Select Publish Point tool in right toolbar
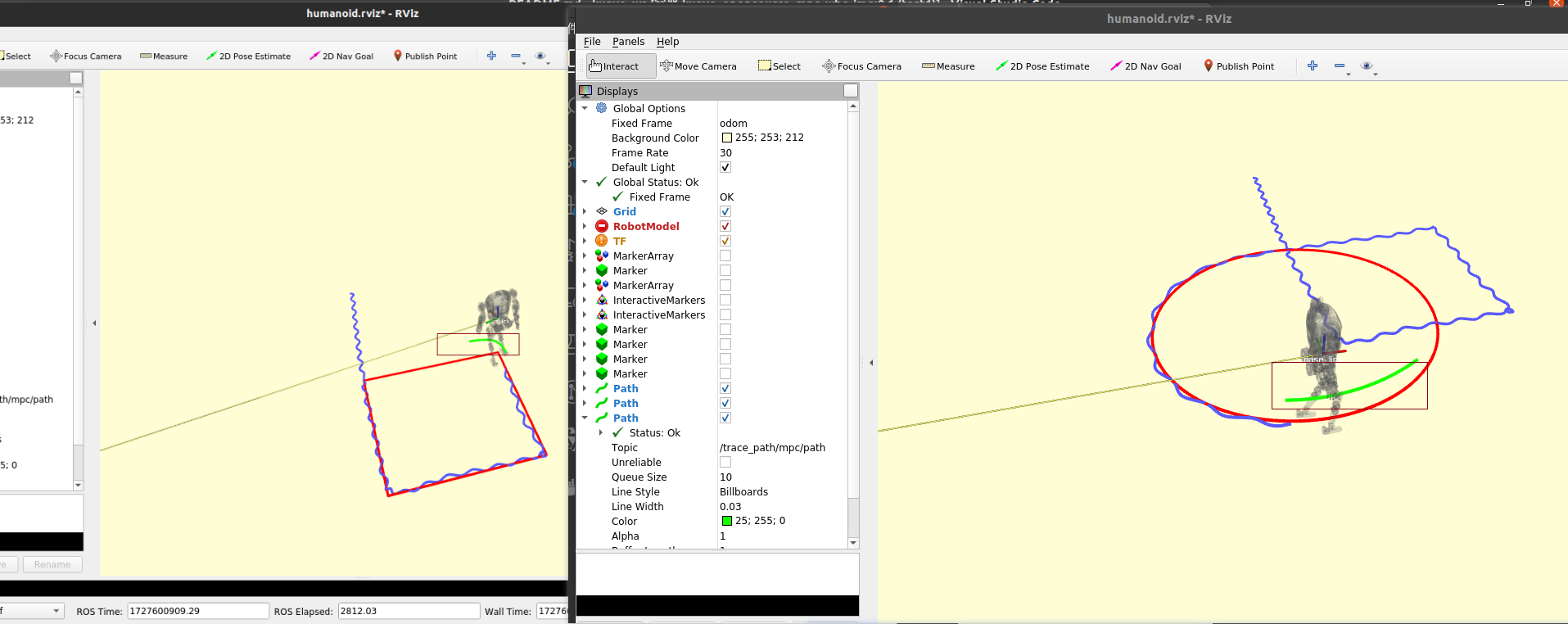 1239,66
